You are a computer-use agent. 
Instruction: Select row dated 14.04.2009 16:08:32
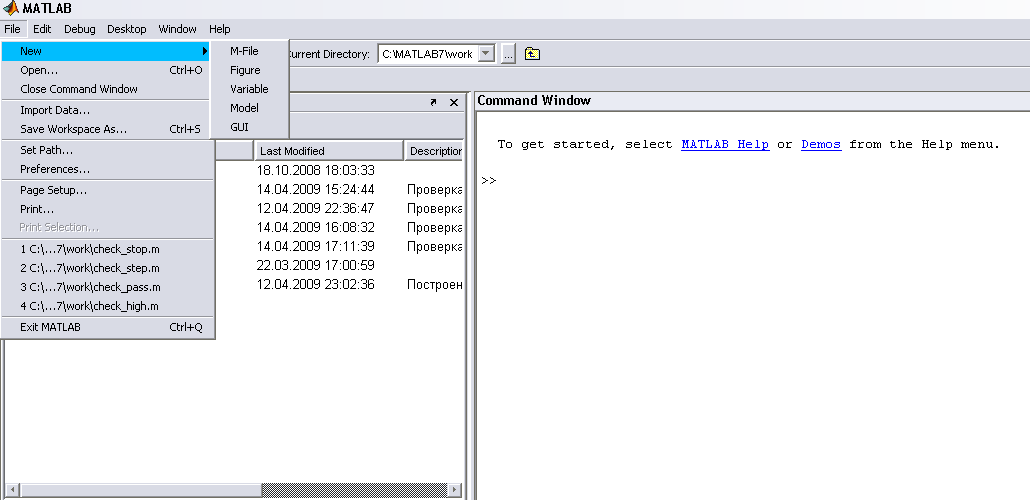(316, 227)
